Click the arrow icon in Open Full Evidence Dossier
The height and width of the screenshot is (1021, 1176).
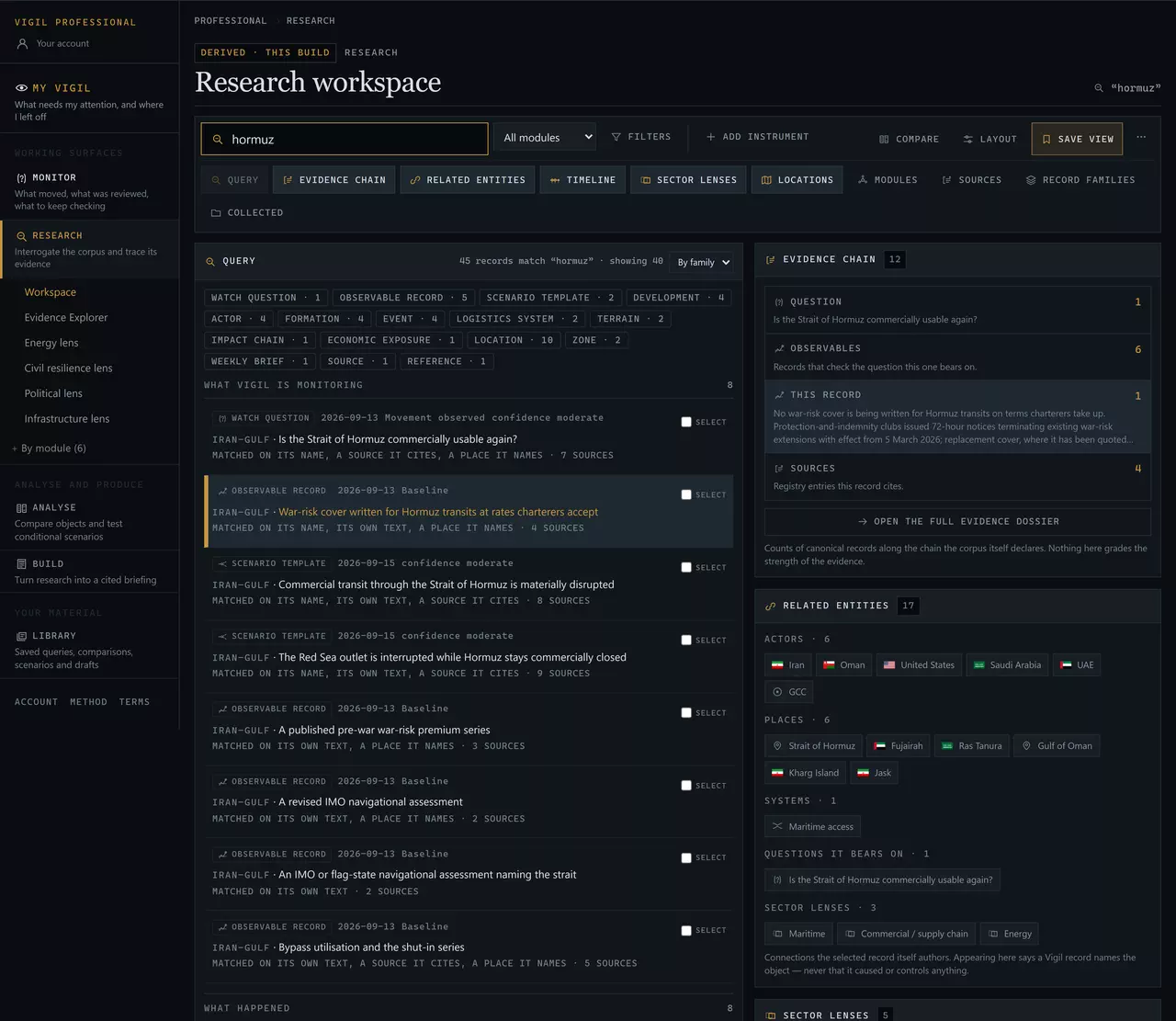coord(863,522)
